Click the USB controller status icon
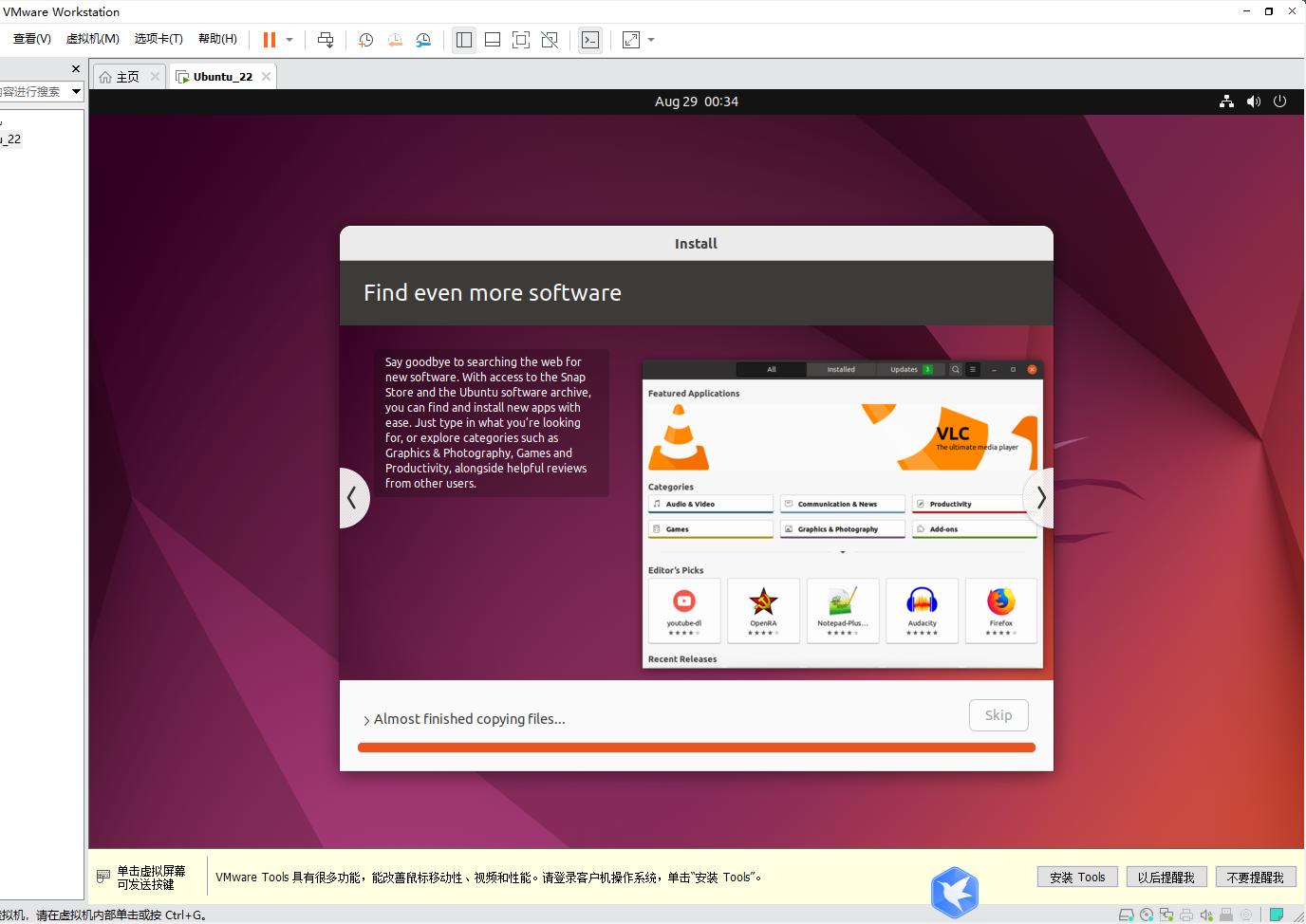This screenshot has height=924, width=1306. point(1226,915)
